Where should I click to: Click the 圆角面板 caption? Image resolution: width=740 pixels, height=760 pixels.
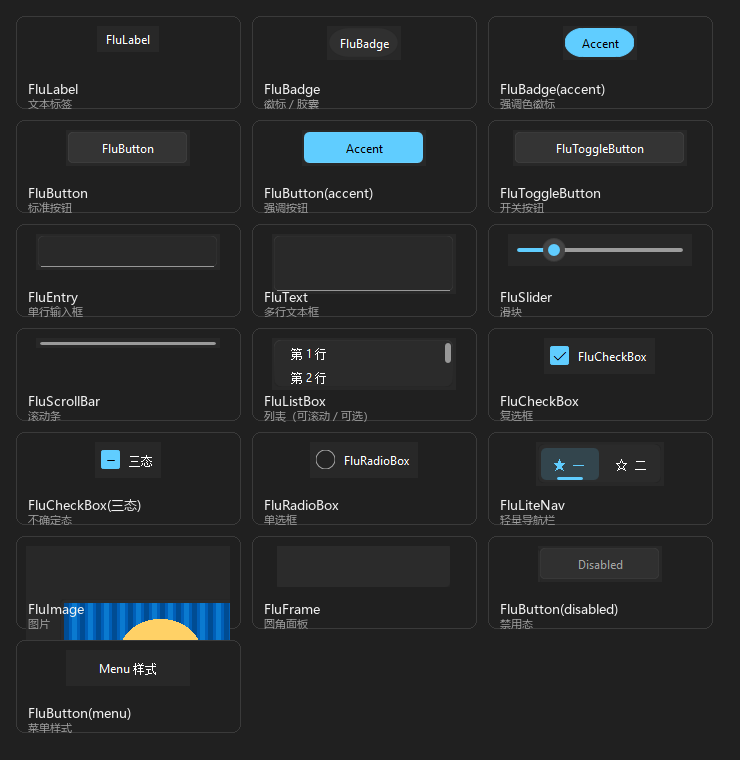286,624
